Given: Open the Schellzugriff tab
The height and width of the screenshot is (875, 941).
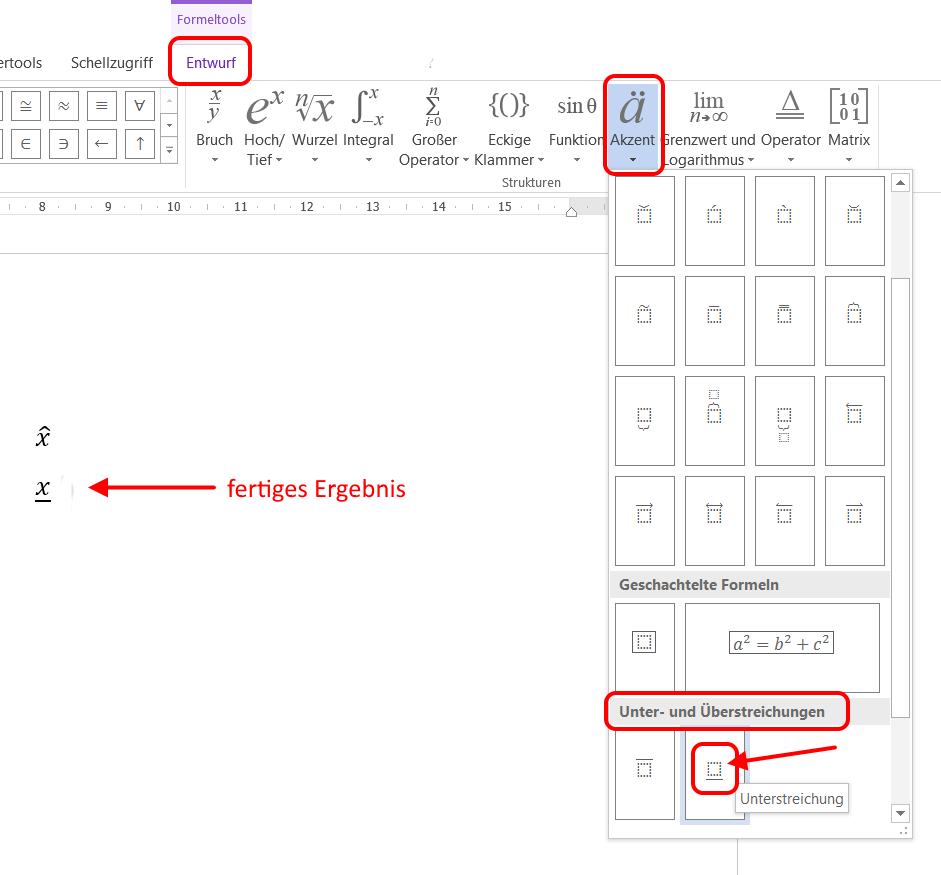Looking at the screenshot, I should click(x=111, y=61).
